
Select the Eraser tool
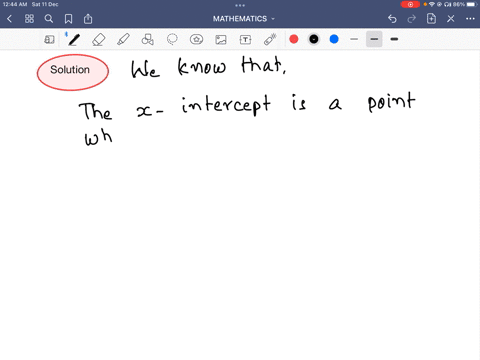(99, 39)
